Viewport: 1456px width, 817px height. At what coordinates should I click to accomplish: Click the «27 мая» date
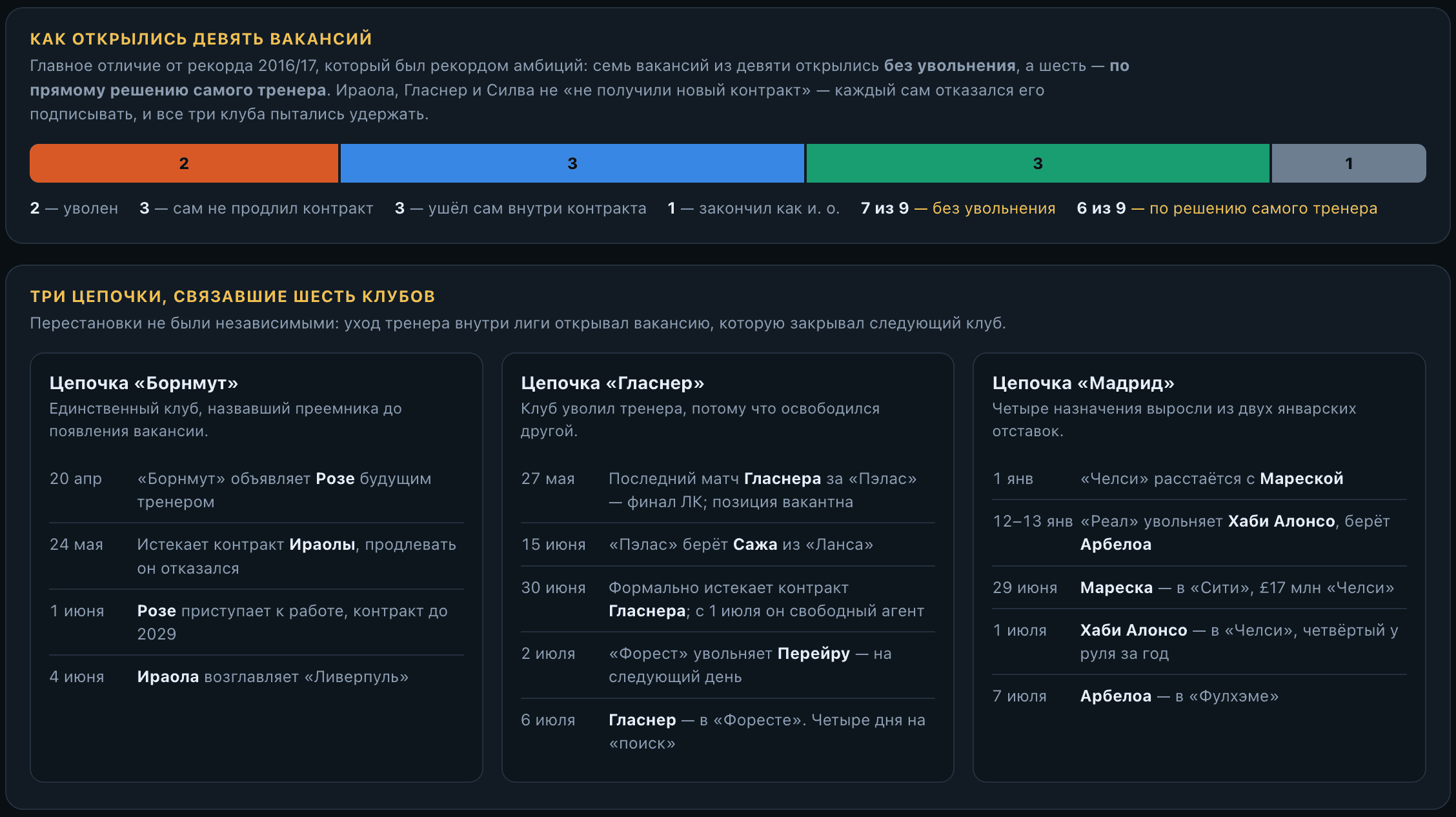pos(548,479)
